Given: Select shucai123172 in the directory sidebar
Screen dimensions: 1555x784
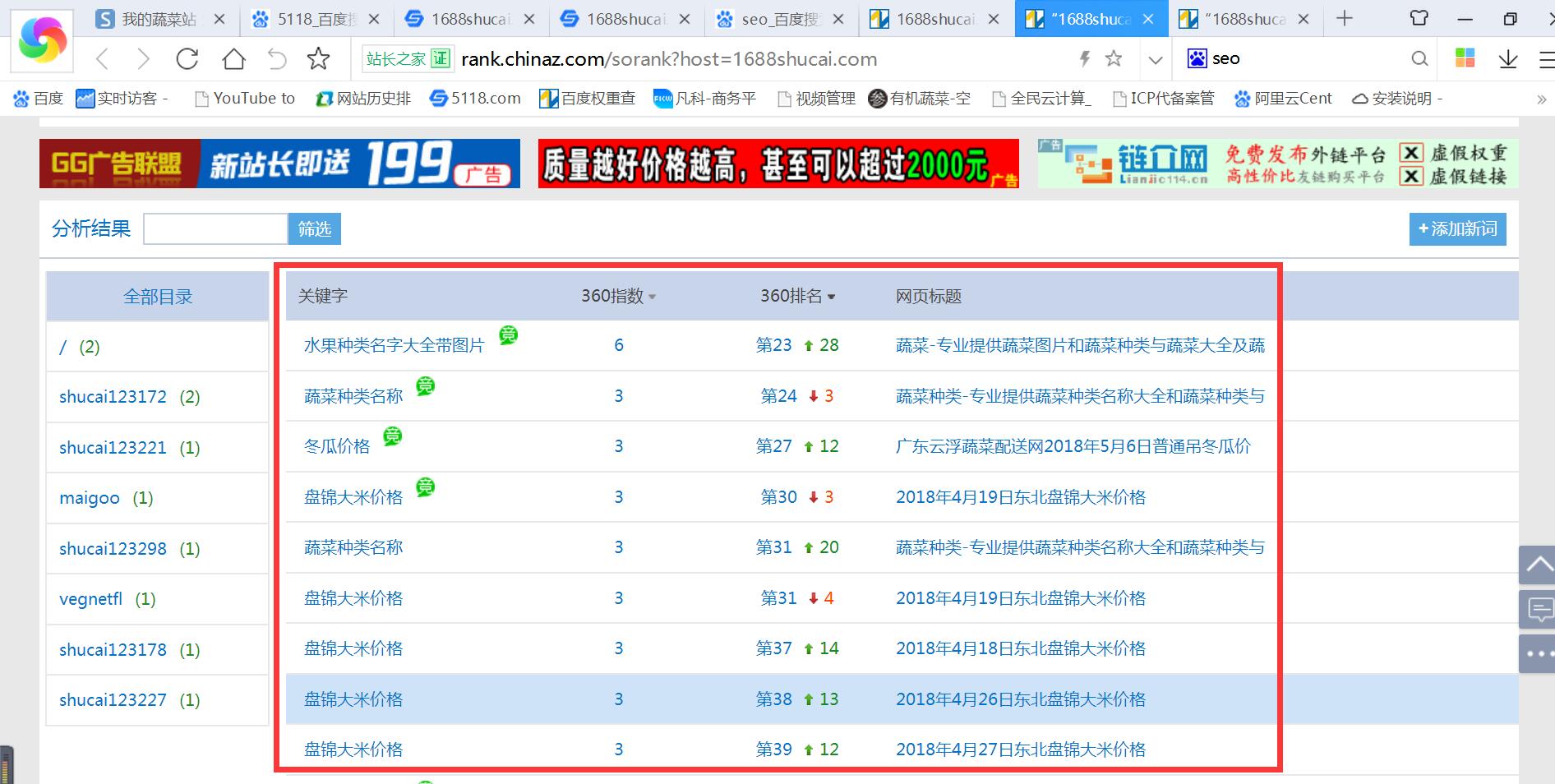Looking at the screenshot, I should pos(114,396).
